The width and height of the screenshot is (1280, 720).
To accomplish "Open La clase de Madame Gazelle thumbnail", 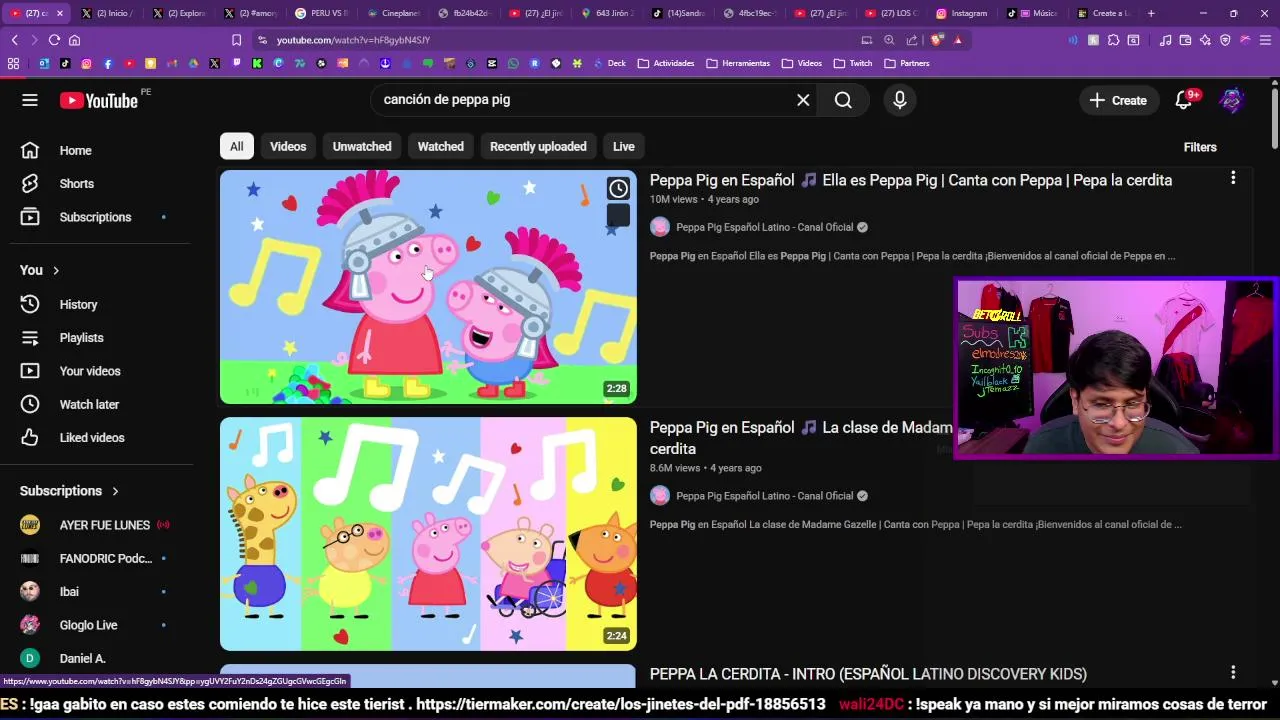I will (x=428, y=534).
